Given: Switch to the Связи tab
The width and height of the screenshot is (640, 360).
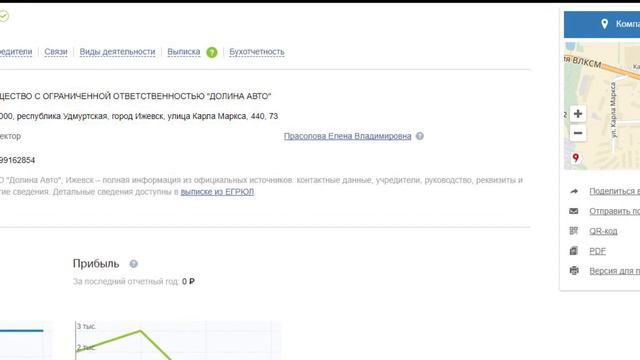Looking at the screenshot, I should pyautogui.click(x=56, y=52).
